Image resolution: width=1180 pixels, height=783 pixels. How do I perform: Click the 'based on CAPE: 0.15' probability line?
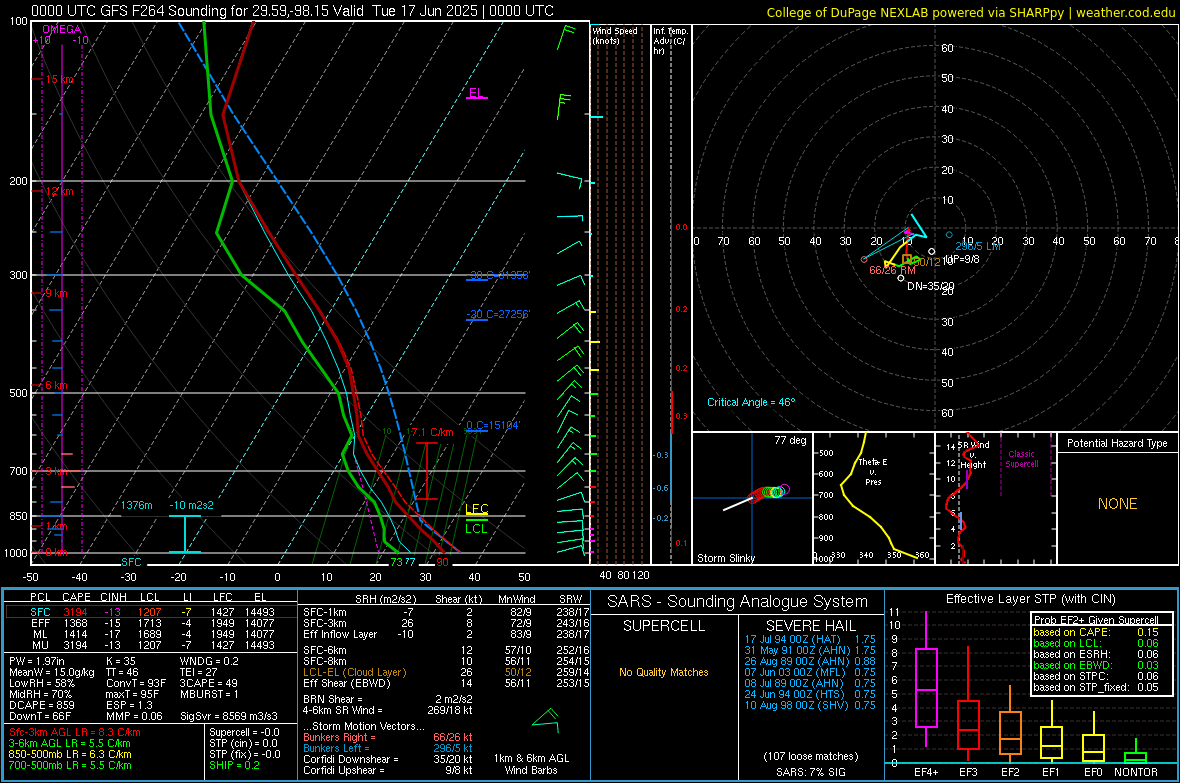[1096, 632]
